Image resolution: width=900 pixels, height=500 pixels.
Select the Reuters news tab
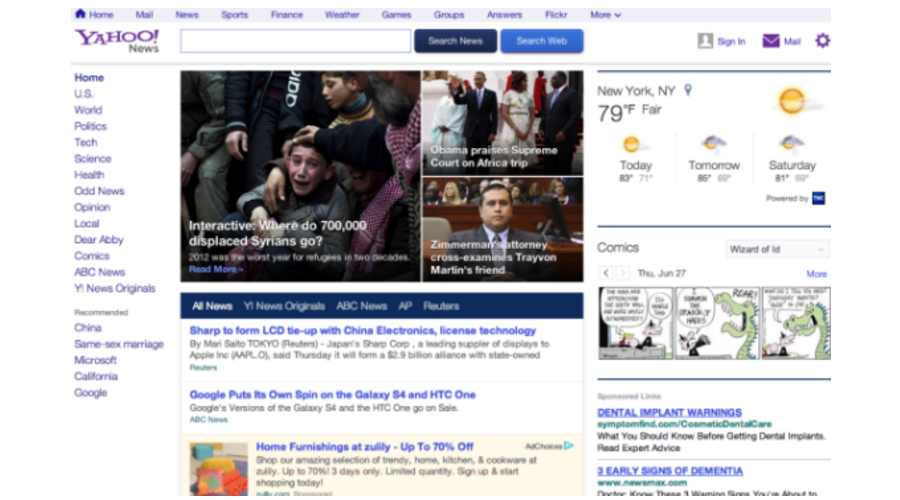coord(441,306)
